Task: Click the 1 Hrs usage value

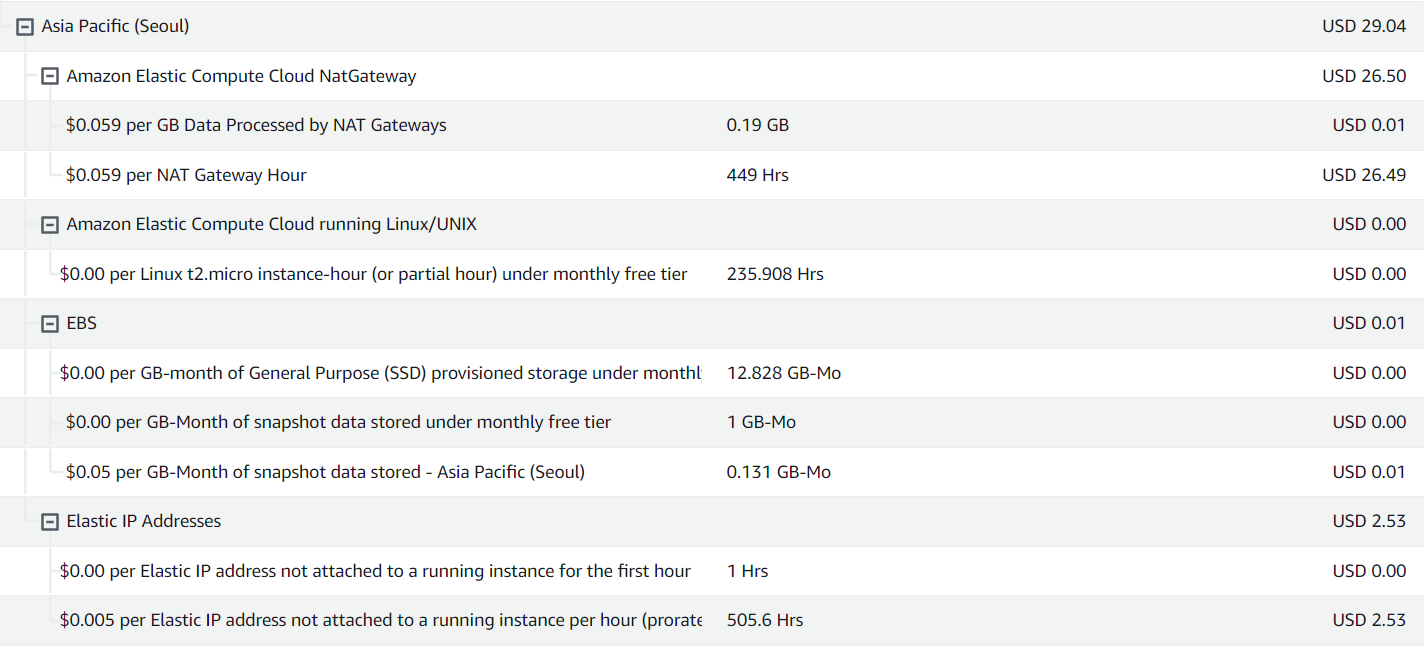Action: click(x=748, y=571)
